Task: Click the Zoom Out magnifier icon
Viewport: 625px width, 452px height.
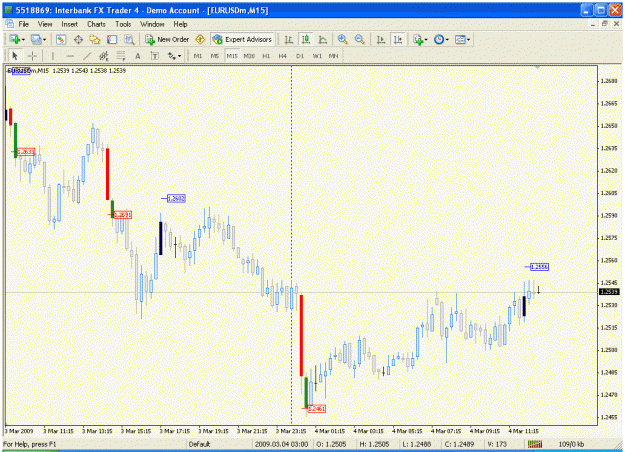Action: [359, 39]
